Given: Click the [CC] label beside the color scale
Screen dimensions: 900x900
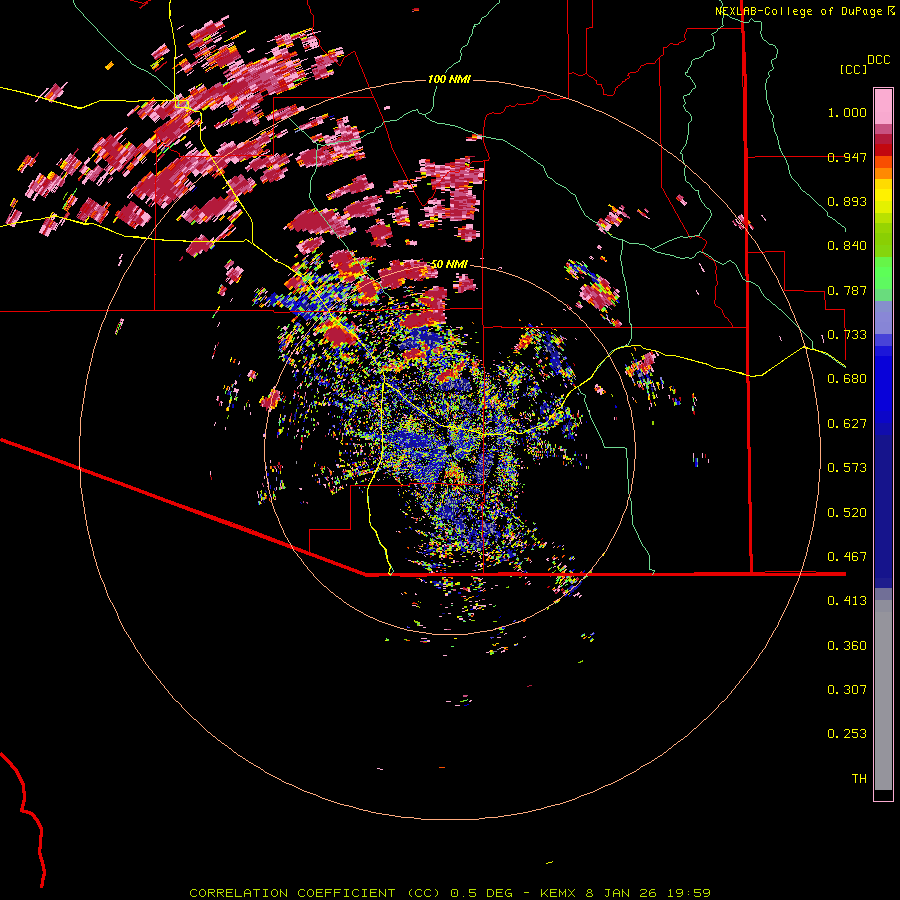Looking at the screenshot, I should [853, 69].
